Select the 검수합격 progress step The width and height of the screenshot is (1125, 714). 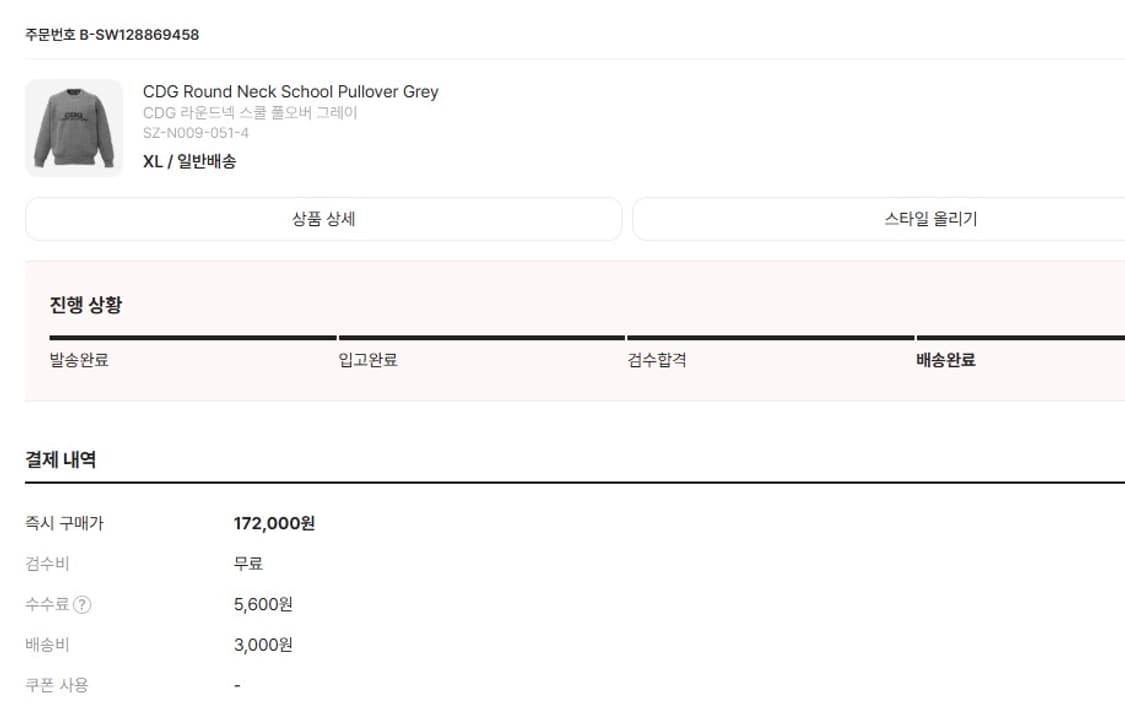(x=657, y=360)
